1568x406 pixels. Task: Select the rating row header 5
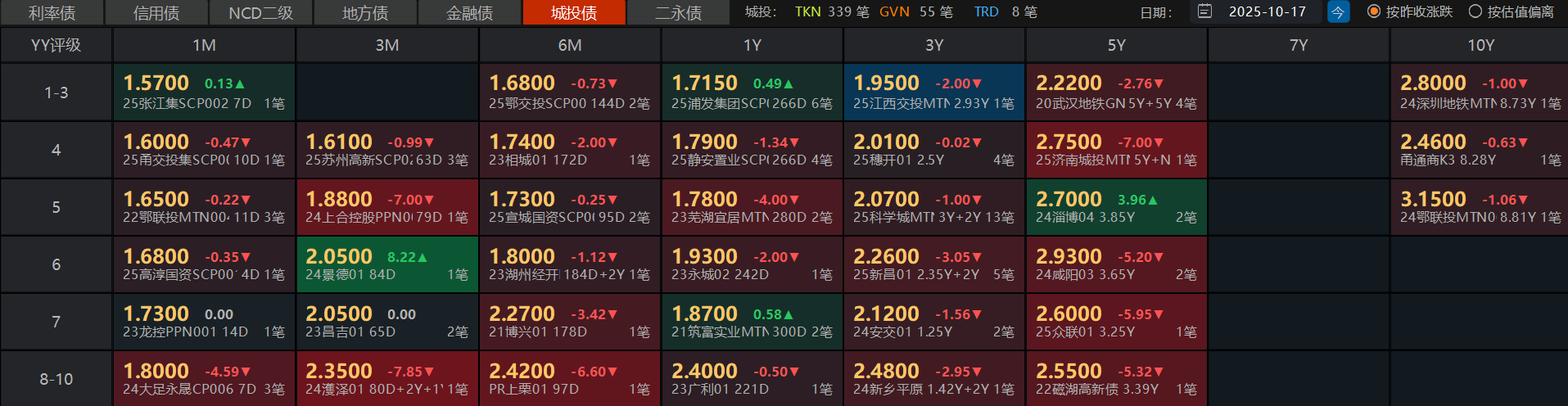[56, 207]
